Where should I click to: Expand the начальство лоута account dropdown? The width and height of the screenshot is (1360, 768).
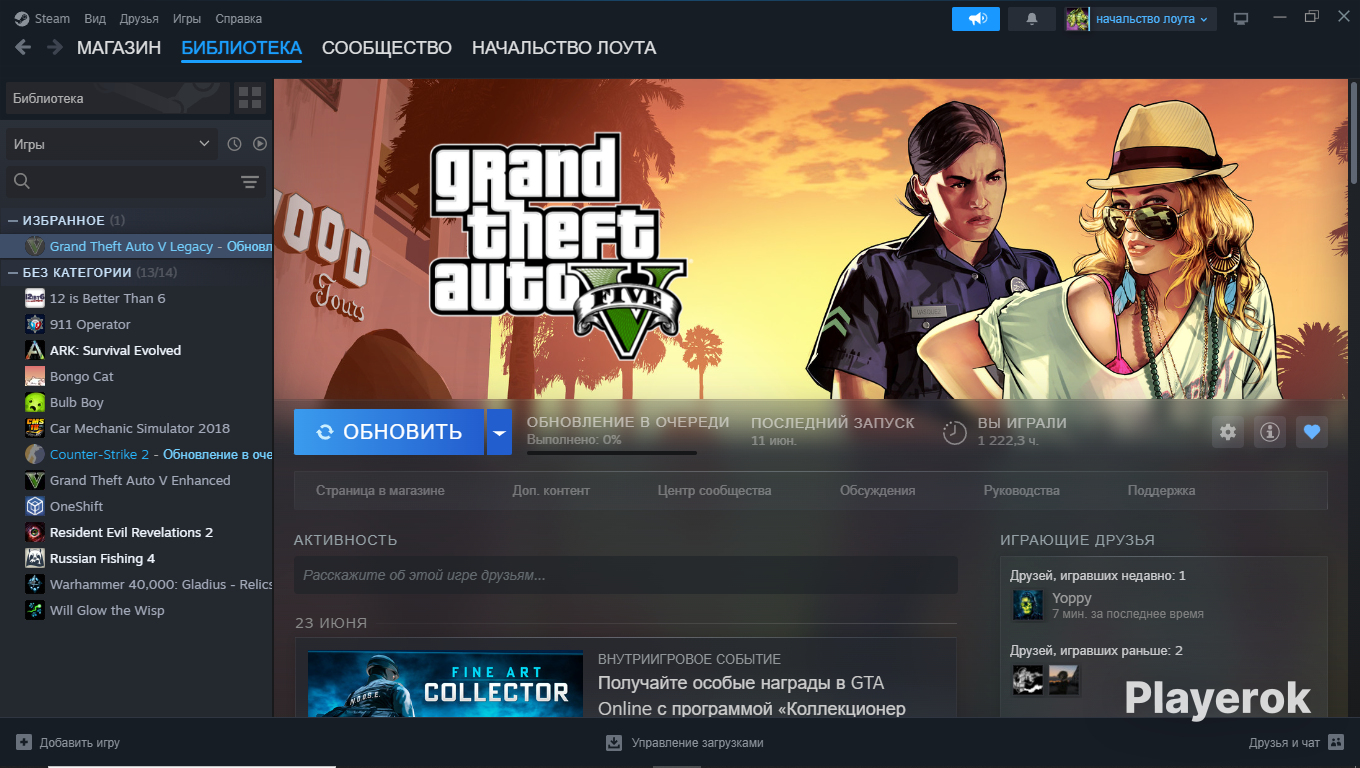1140,18
